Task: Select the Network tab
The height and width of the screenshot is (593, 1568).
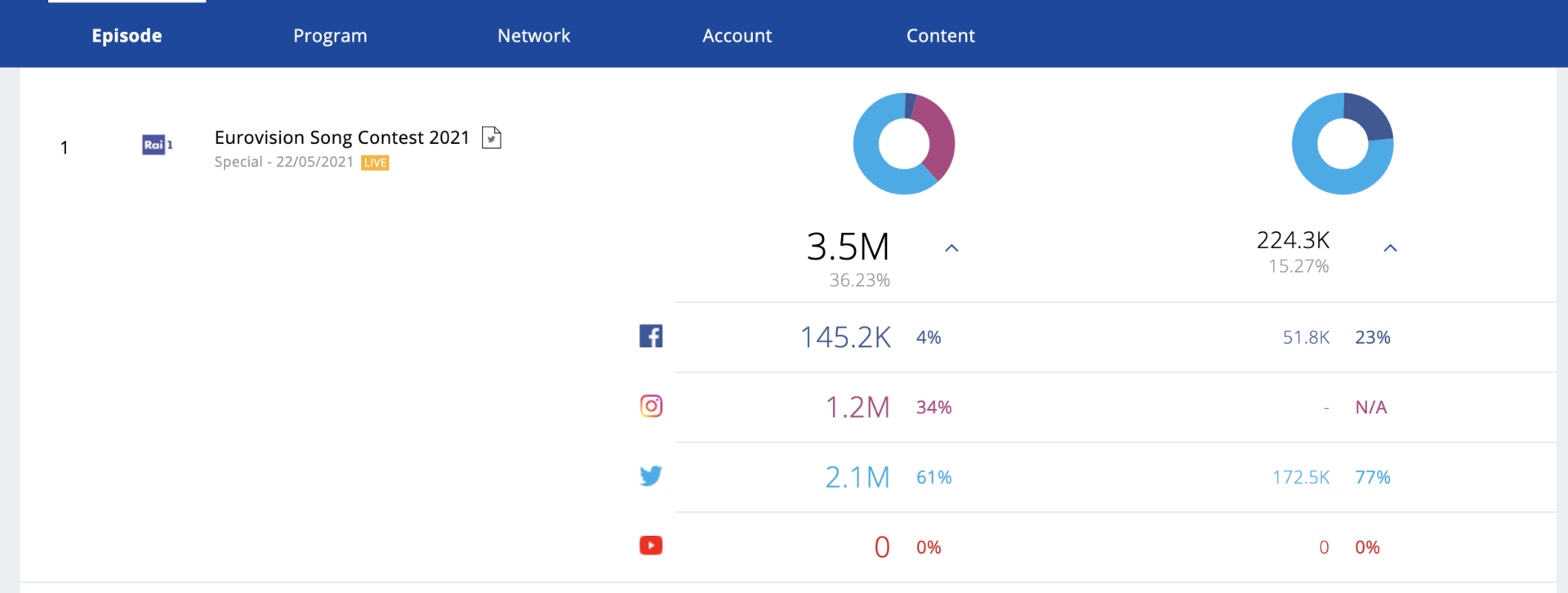Action: tap(534, 36)
